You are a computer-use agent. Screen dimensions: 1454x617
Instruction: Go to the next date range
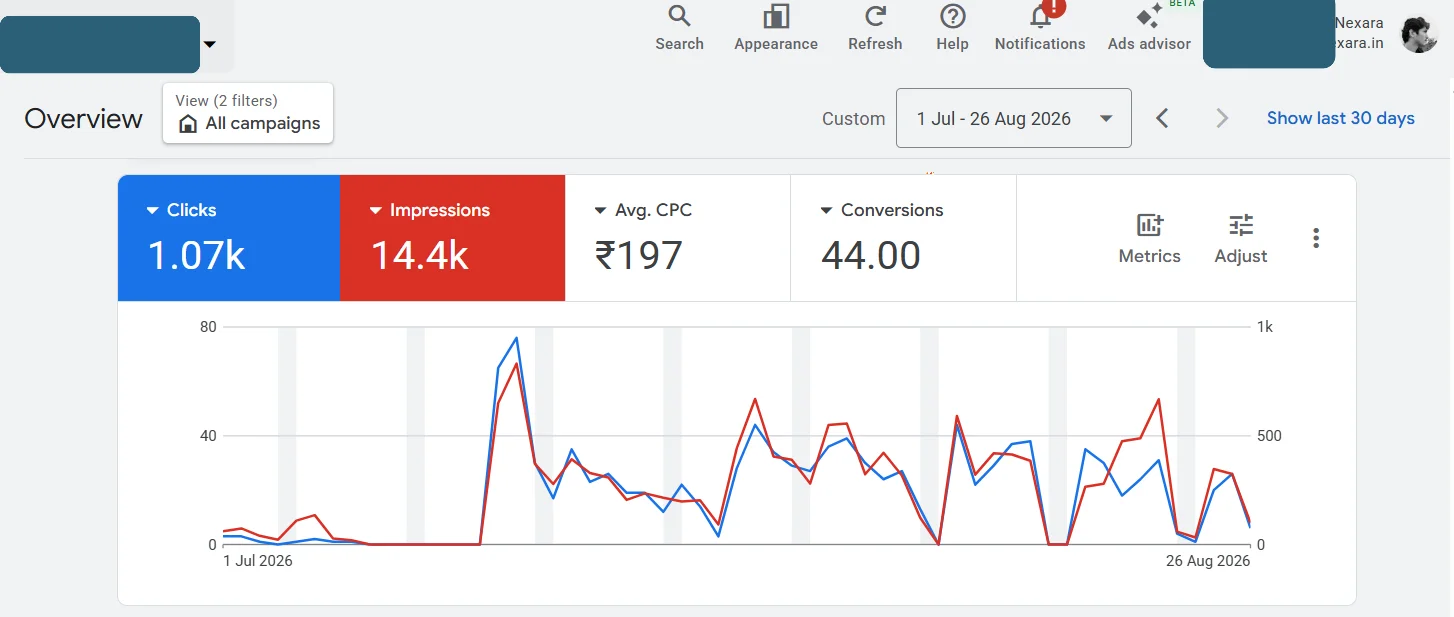(x=1222, y=118)
